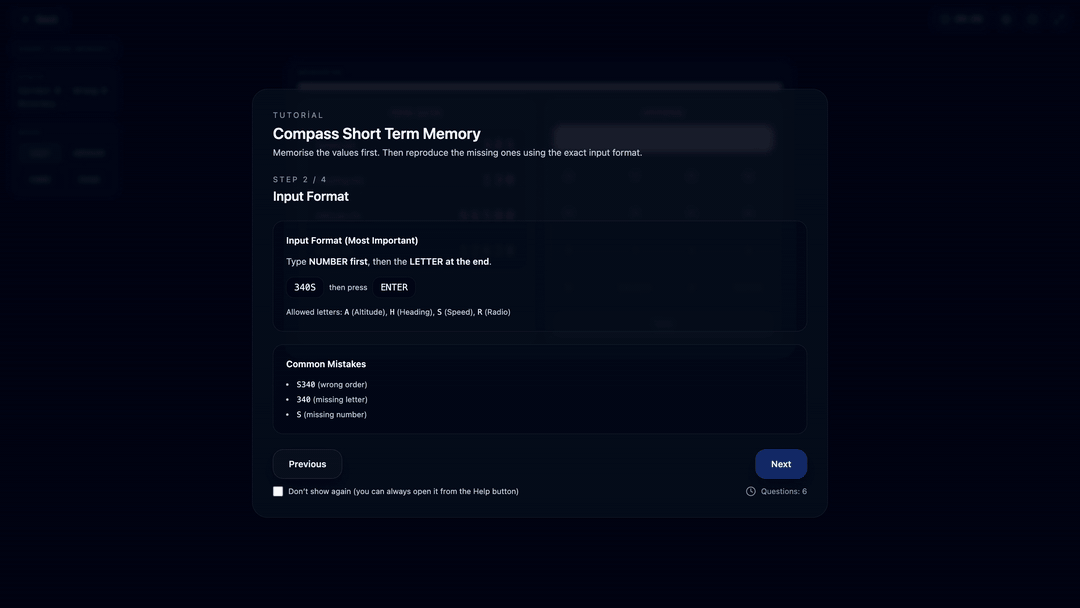Click the Input Format (Most Important) heading
Screen dimensions: 1080x608
tap(352, 240)
